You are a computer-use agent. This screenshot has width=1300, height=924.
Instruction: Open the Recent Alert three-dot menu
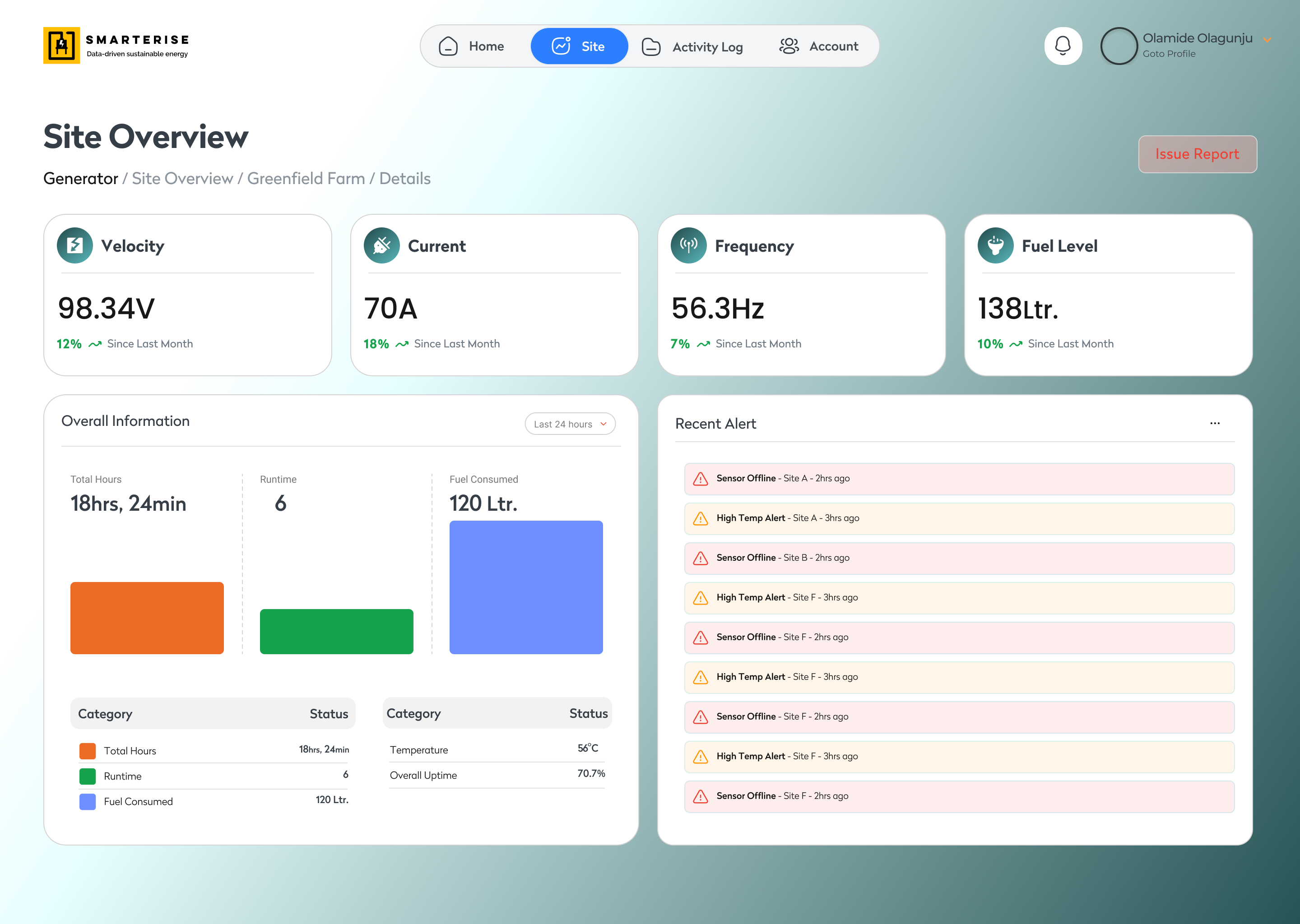coord(1215,423)
